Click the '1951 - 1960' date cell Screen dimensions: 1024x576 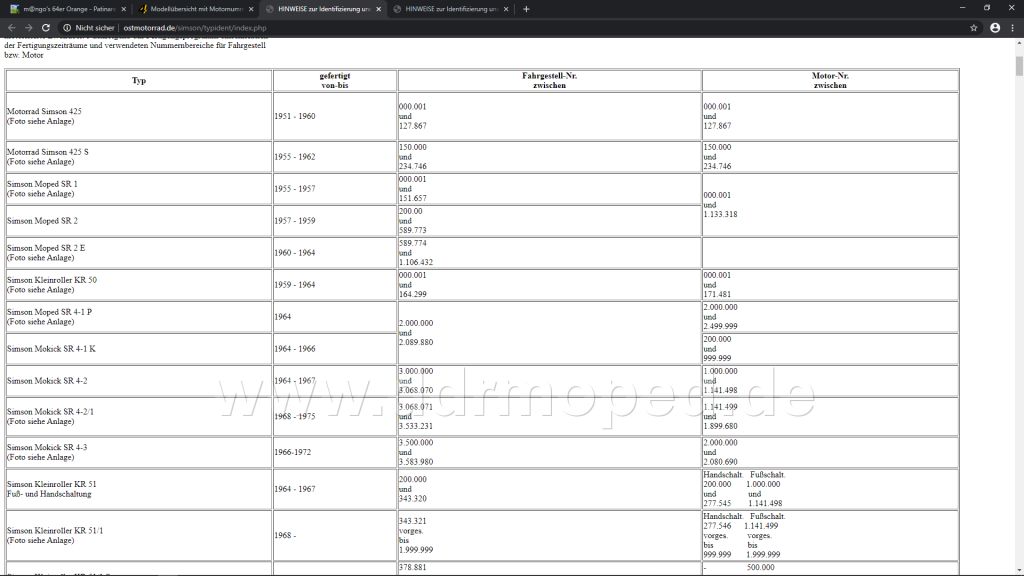tap(334, 116)
